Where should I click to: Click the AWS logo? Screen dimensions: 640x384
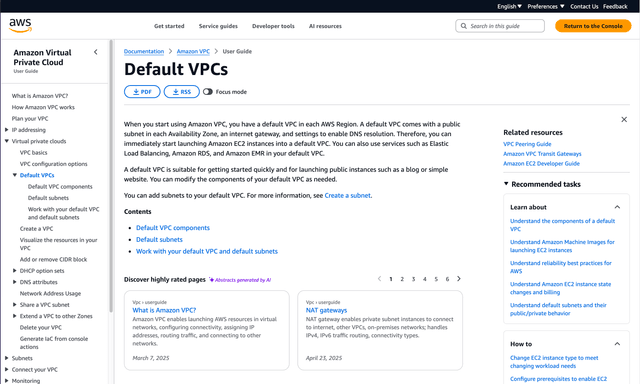20,25
